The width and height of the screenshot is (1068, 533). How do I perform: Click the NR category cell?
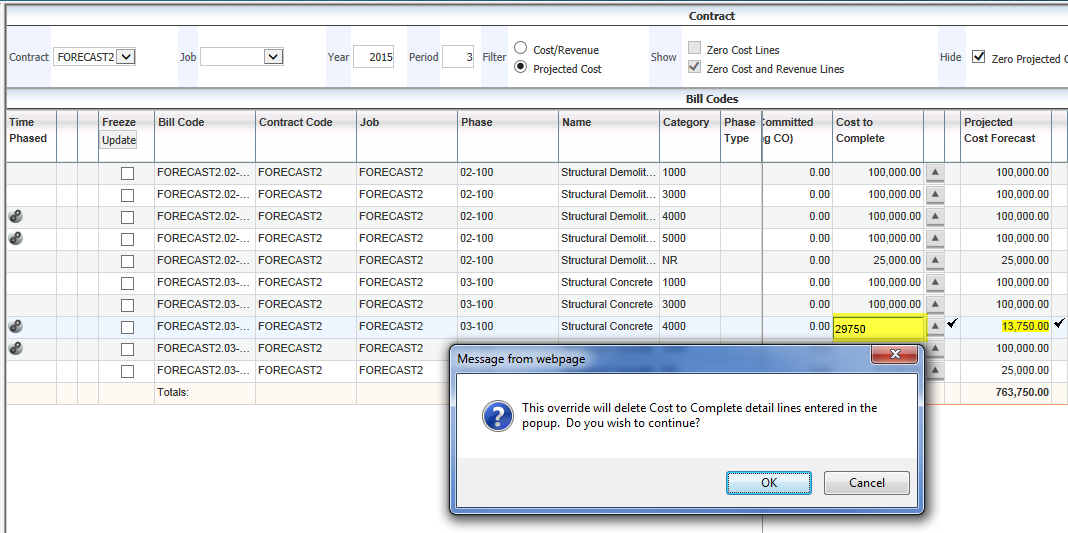[x=689, y=261]
